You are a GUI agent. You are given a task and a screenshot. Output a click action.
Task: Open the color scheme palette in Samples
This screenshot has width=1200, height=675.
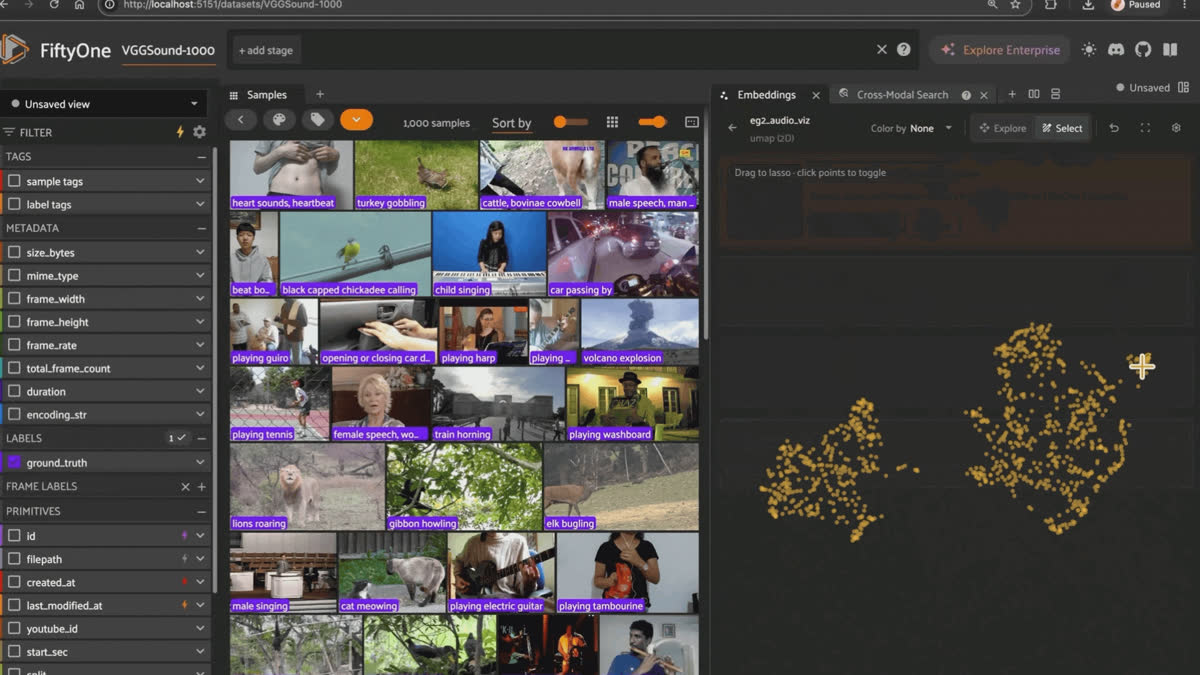point(279,120)
